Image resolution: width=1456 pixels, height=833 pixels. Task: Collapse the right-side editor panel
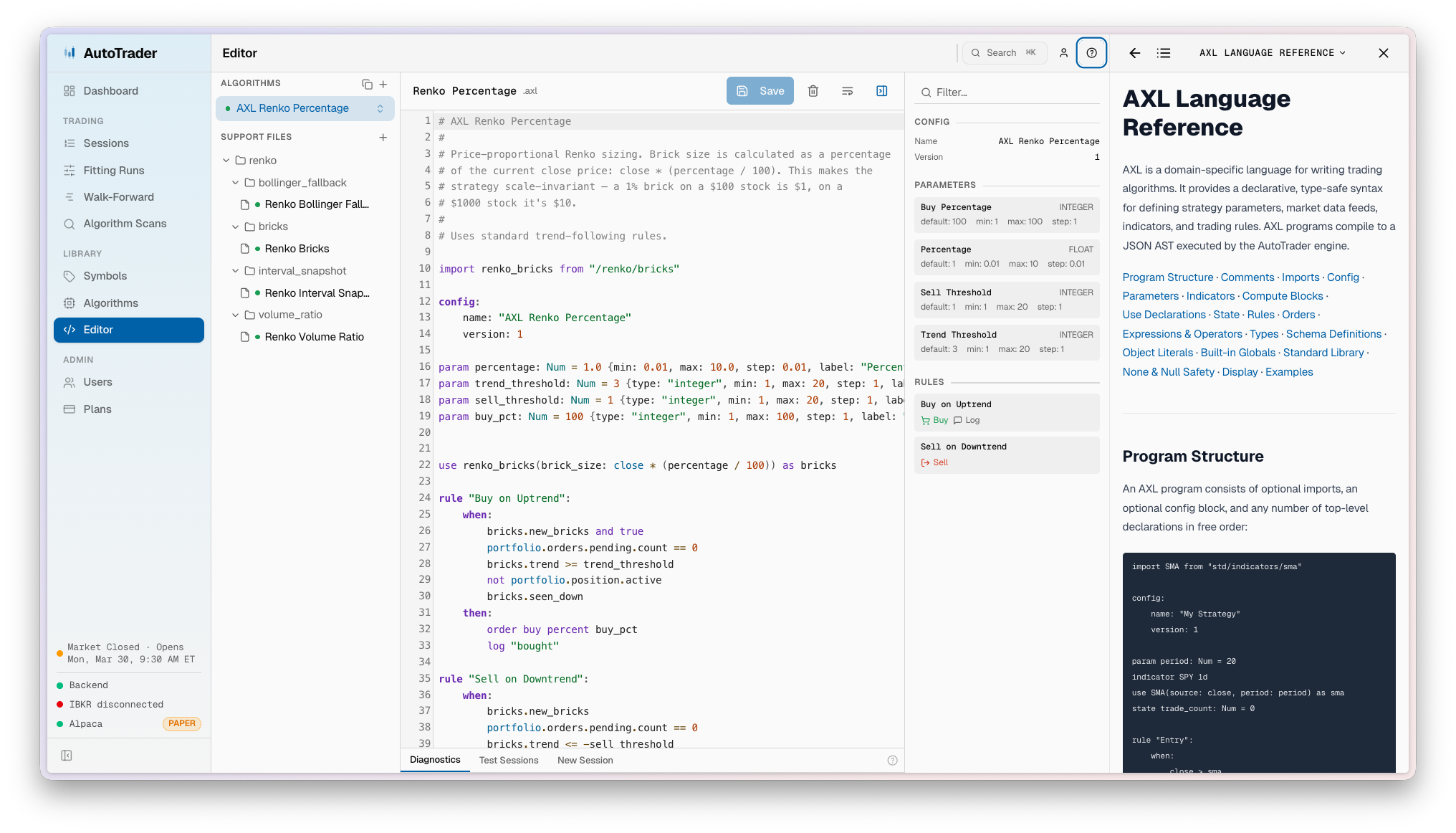pos(881,91)
